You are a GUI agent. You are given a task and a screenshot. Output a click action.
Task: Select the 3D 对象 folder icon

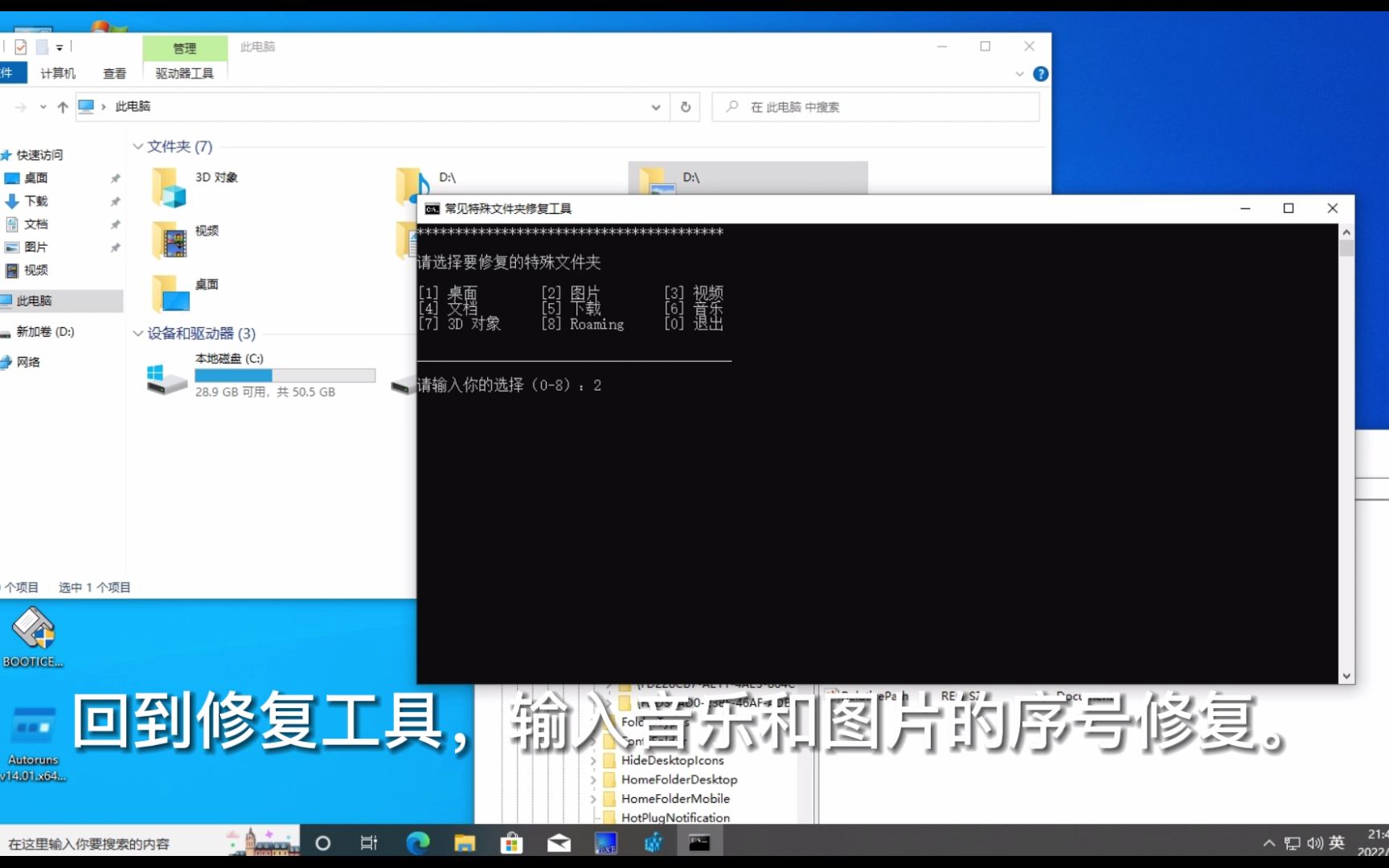click(169, 187)
